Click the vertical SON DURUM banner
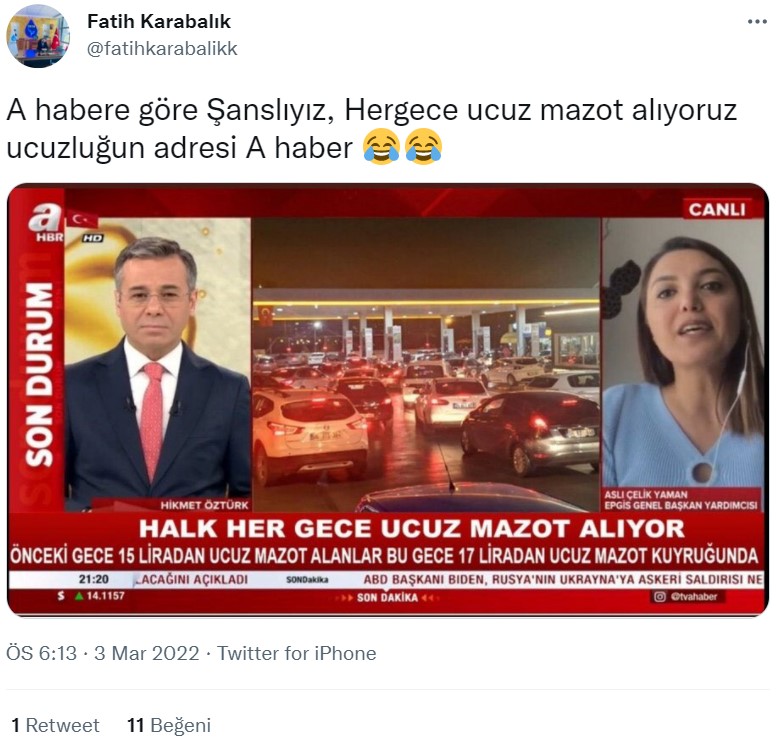Screen dimensions: 776x742 (39, 375)
